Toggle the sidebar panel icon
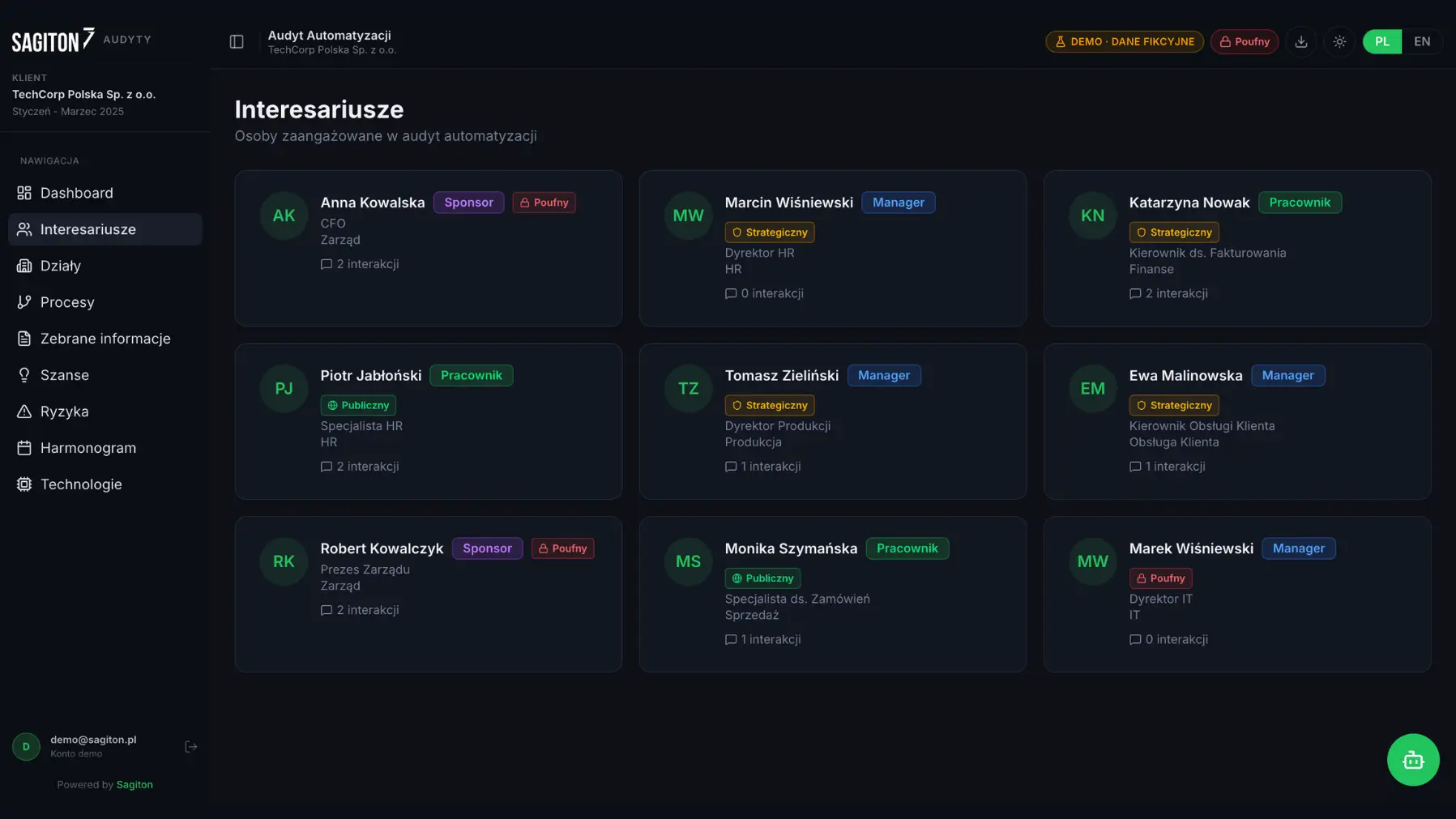The image size is (1456, 819). (x=237, y=41)
